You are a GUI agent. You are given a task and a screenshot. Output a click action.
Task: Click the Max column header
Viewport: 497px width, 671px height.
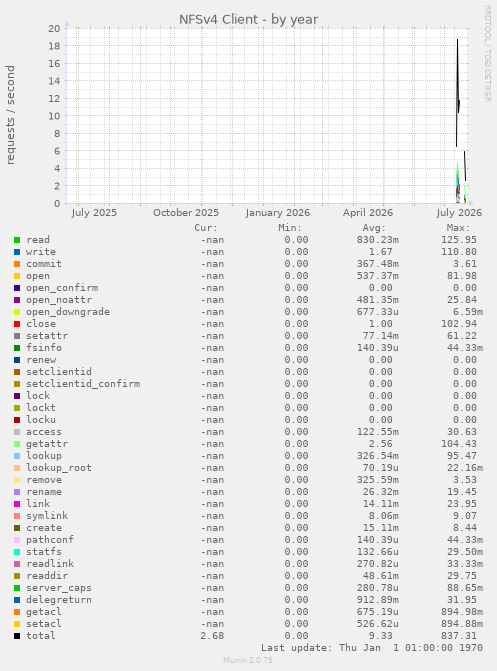tap(458, 228)
